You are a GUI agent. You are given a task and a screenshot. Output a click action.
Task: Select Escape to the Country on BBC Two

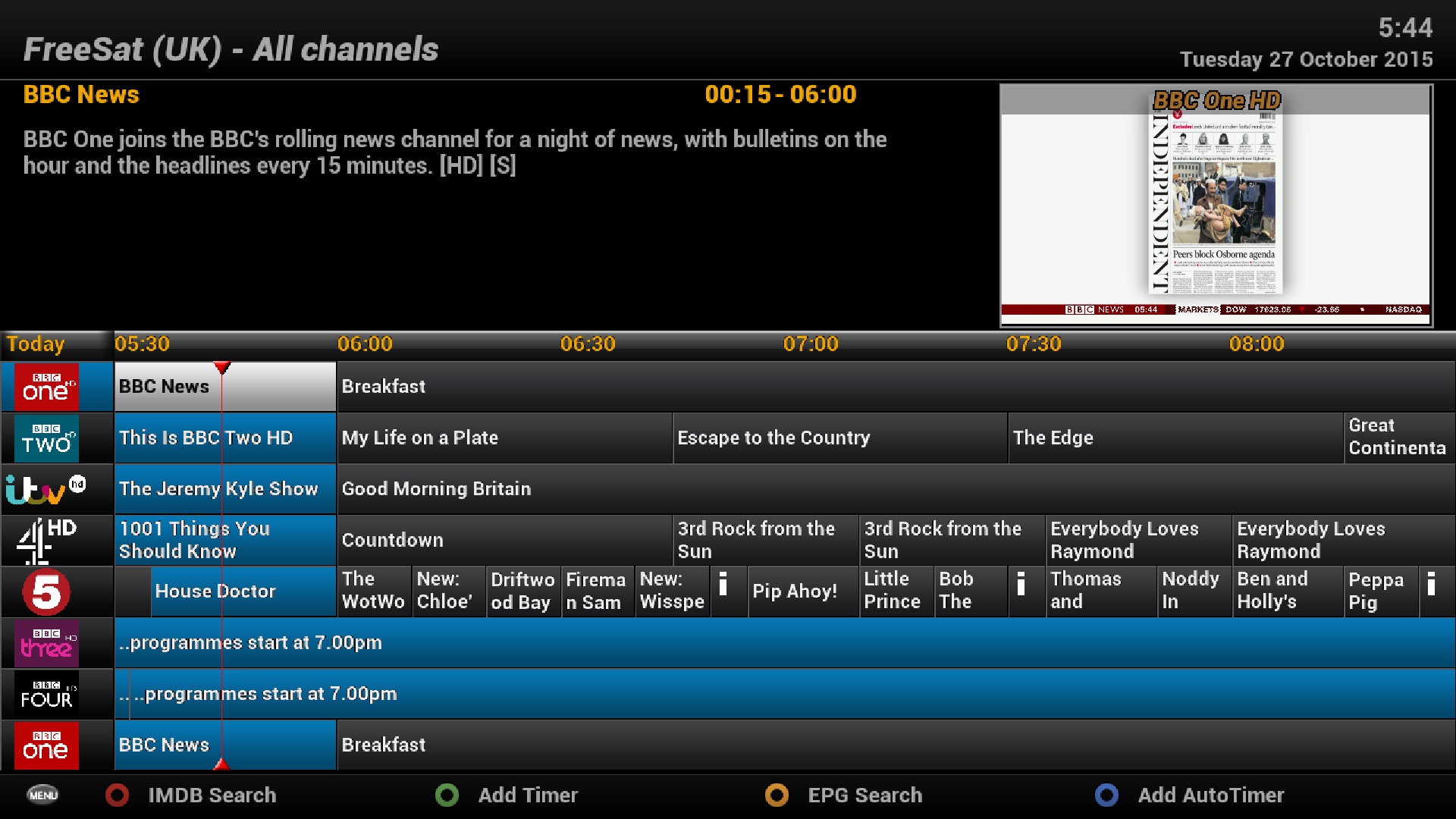coord(773,438)
